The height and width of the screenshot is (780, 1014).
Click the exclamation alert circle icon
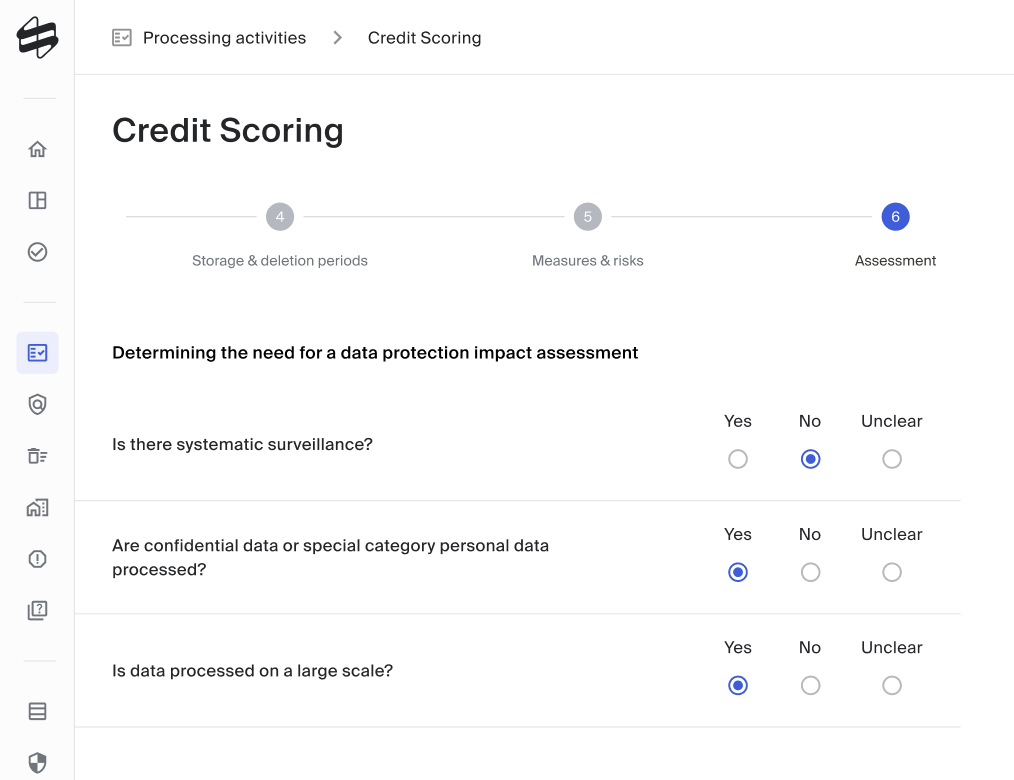click(38, 559)
